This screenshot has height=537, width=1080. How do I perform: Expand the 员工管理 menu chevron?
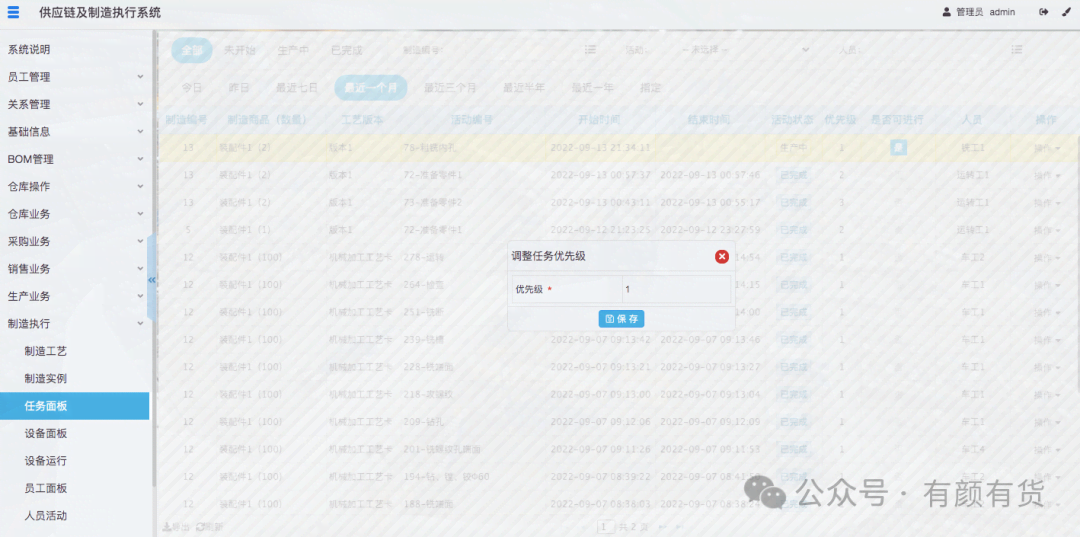140,77
